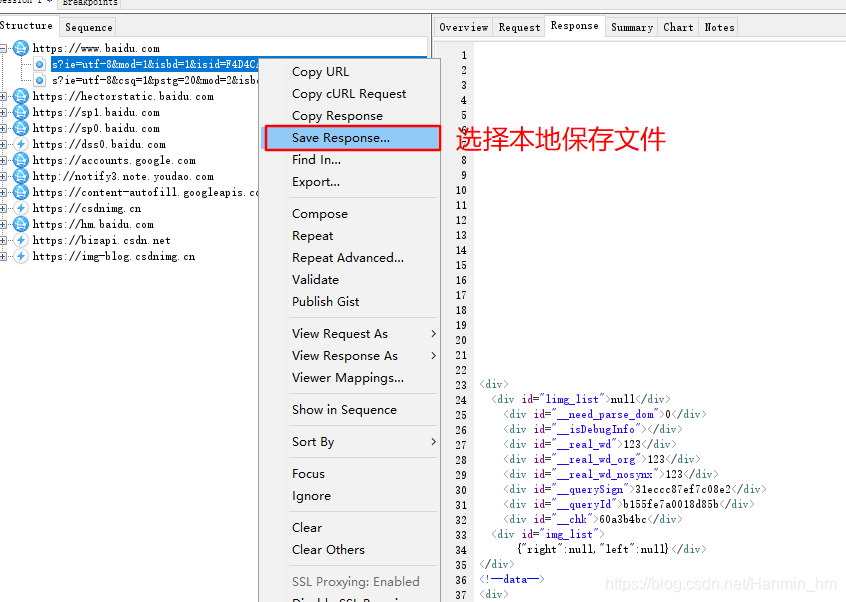
Task: Click the request icon of the s?ie=utf-8&mod=1 entry
Action: coord(39,64)
